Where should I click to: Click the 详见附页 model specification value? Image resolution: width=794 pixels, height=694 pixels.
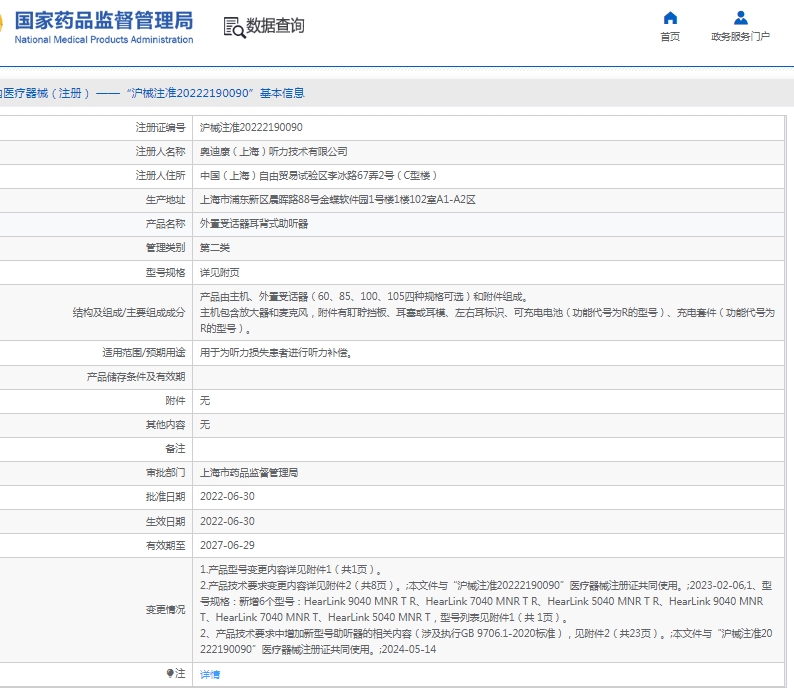220,272
